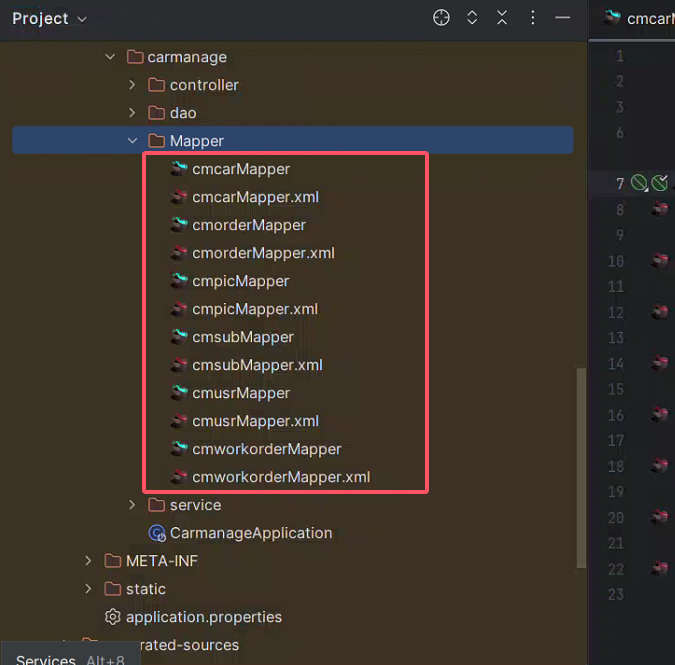The image size is (675, 665).
Task: Click the MyBatis bird icon beside cmcarMapper
Action: [x=179, y=168]
